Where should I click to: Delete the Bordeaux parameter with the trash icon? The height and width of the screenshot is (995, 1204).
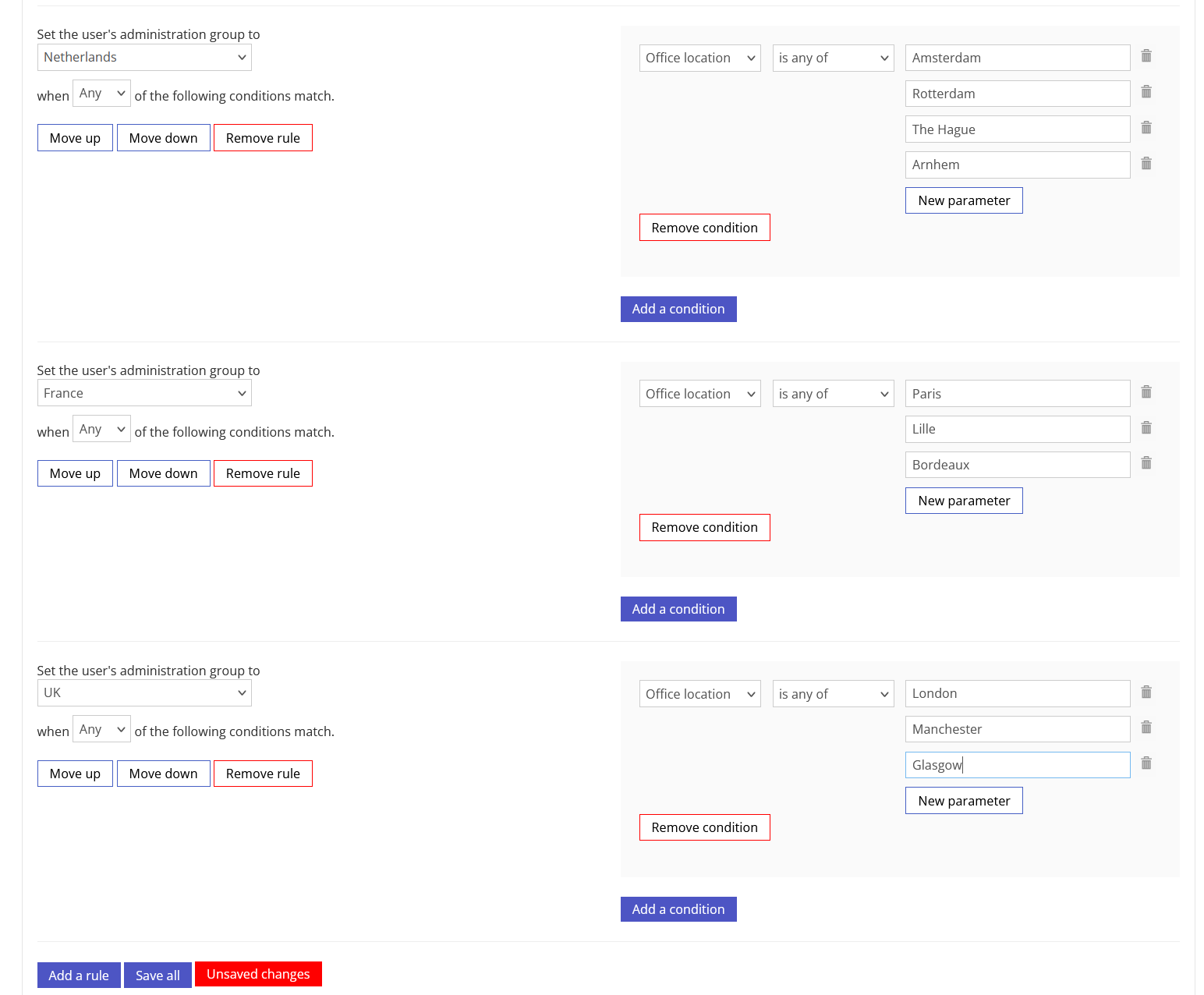point(1146,463)
